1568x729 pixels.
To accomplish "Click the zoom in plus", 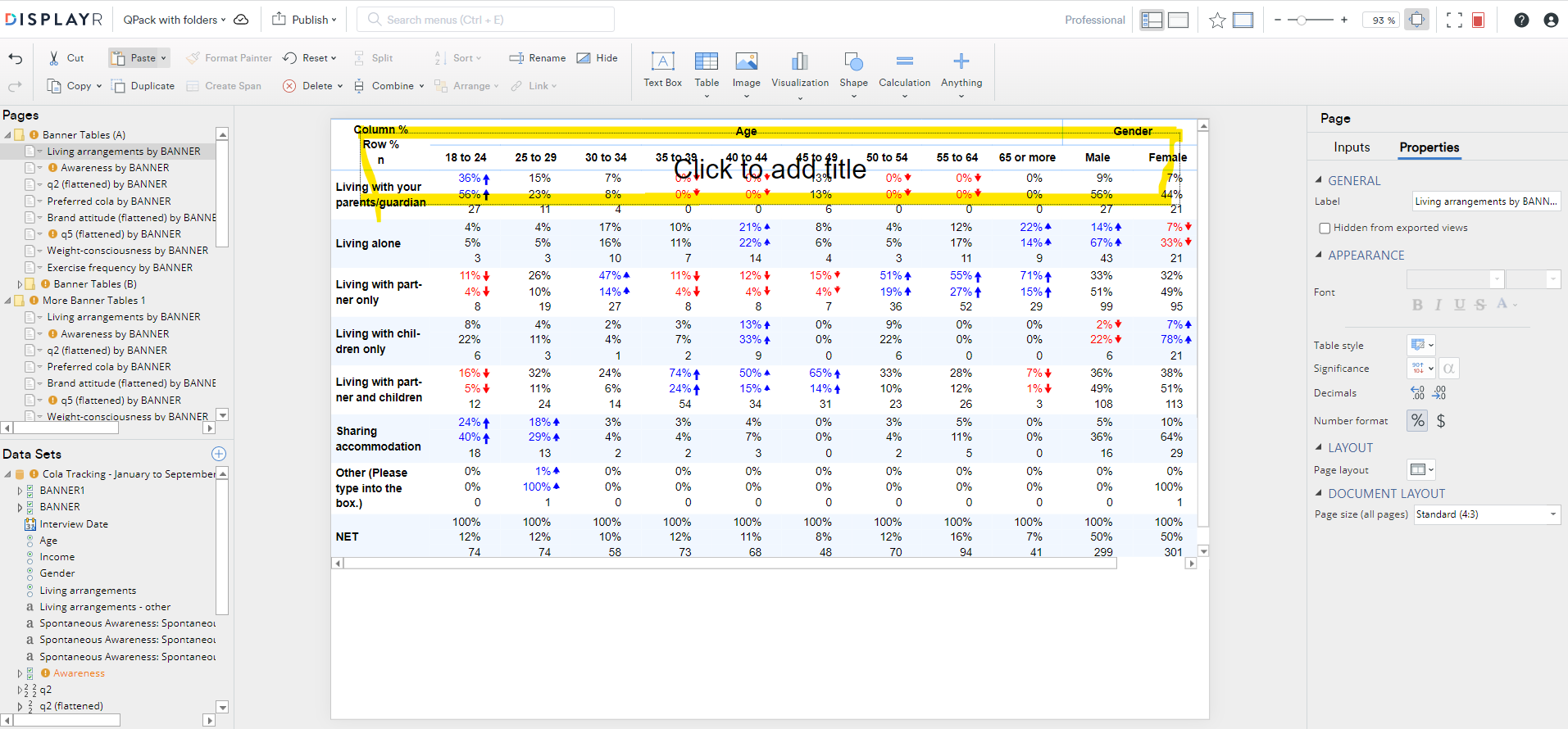I will click(x=1344, y=20).
